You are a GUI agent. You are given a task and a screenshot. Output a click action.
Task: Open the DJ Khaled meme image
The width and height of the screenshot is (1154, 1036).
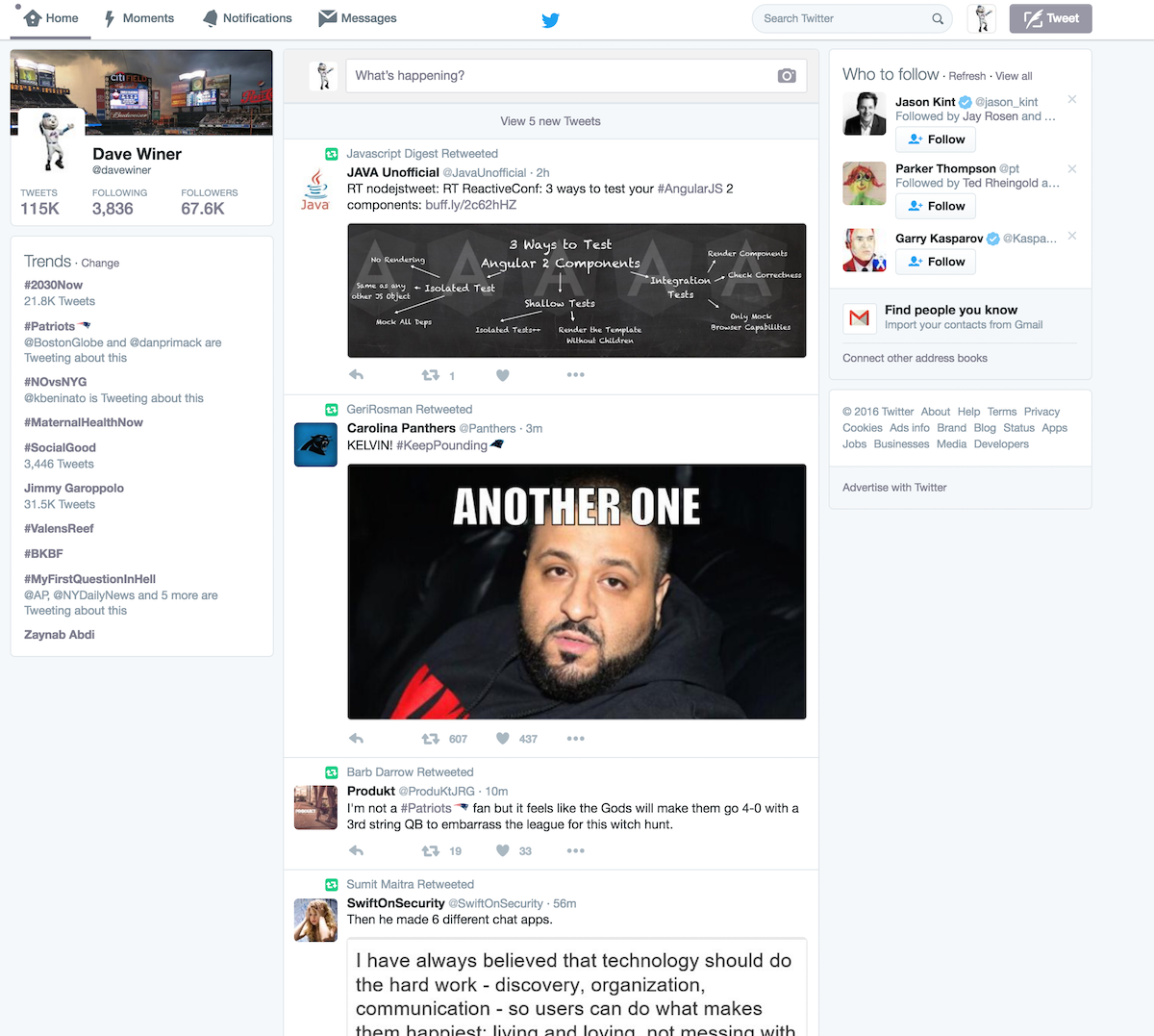click(x=576, y=592)
